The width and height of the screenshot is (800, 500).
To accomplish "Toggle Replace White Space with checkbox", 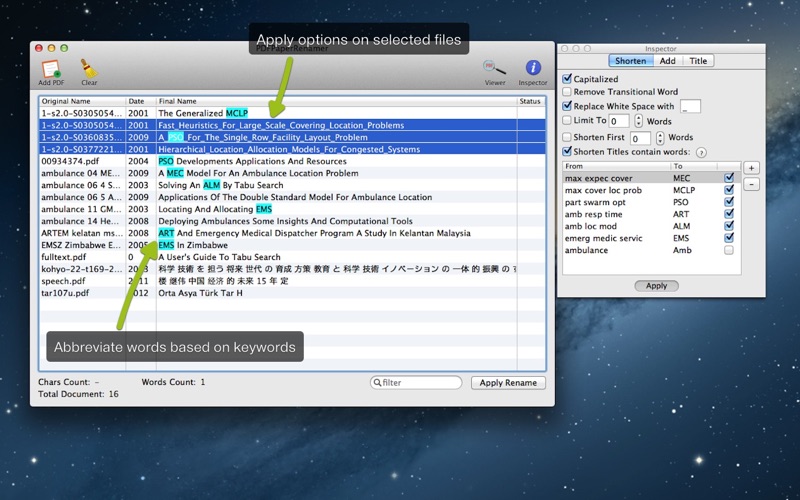I will pos(567,106).
